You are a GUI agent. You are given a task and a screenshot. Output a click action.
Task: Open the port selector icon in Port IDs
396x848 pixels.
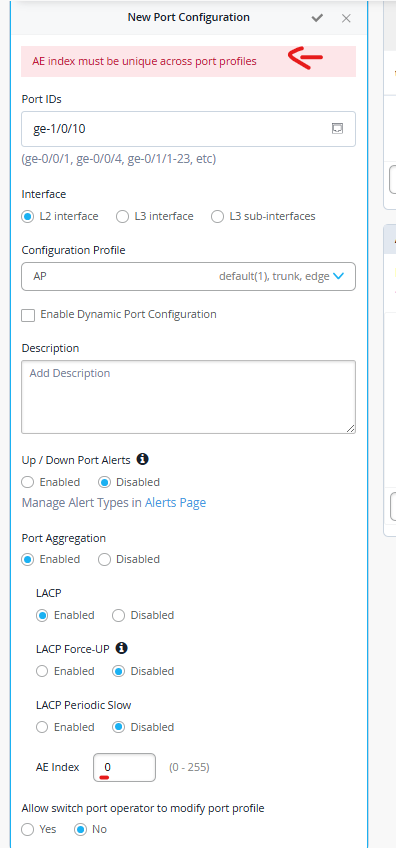[337, 128]
